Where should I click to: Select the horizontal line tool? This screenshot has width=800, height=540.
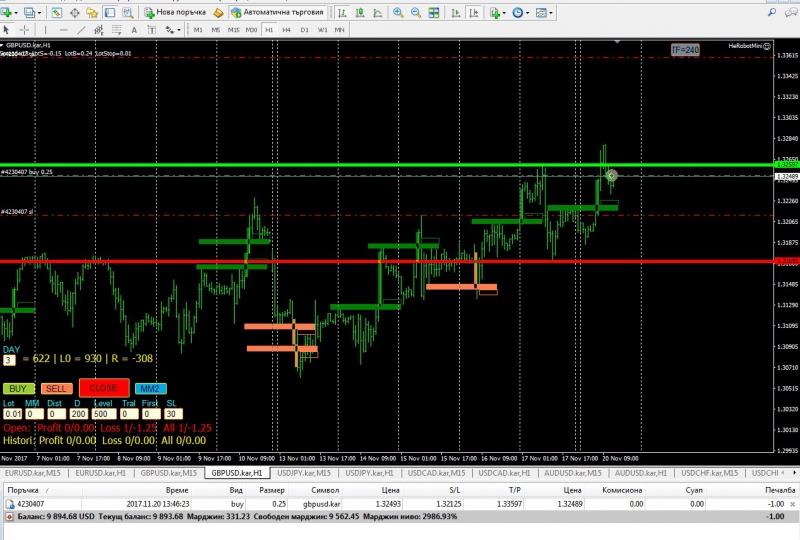[x=63, y=30]
